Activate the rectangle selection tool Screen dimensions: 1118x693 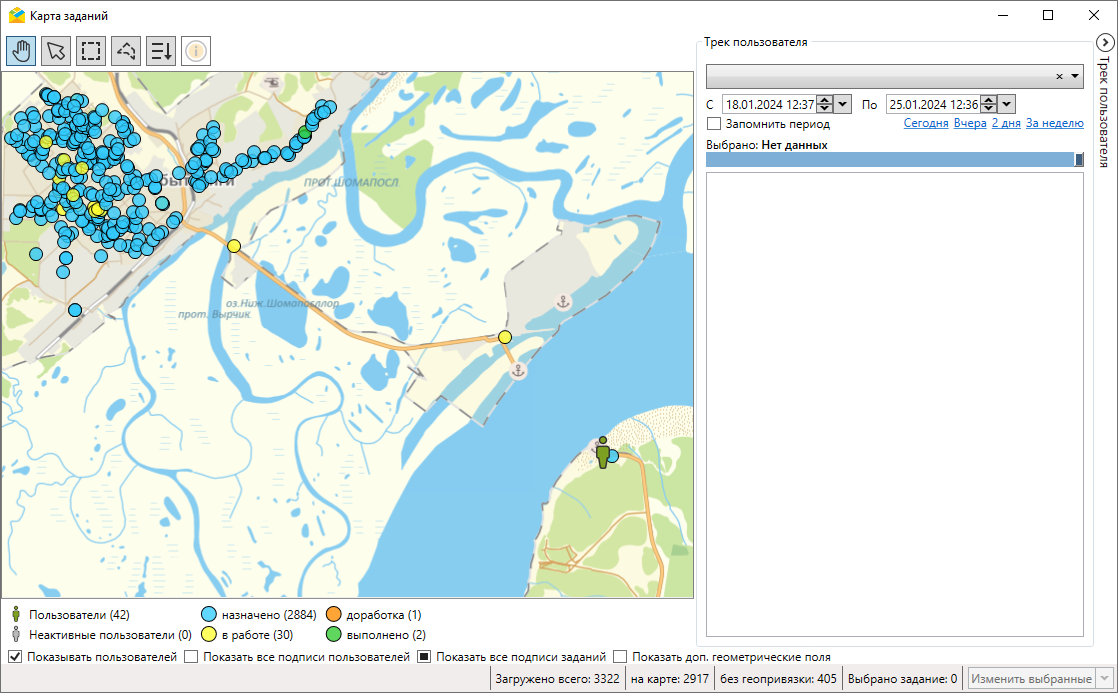[91, 50]
